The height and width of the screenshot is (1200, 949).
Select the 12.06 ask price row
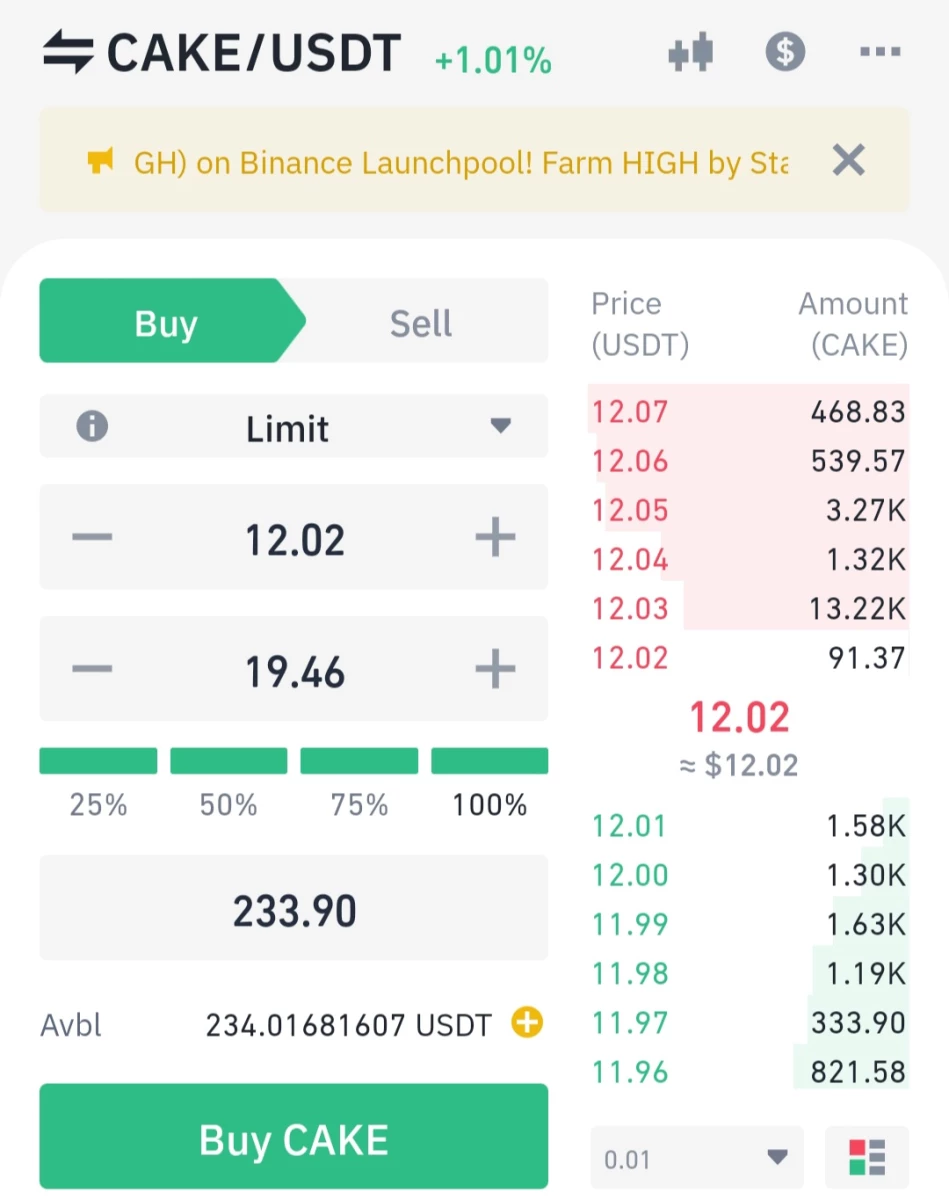click(x=749, y=460)
